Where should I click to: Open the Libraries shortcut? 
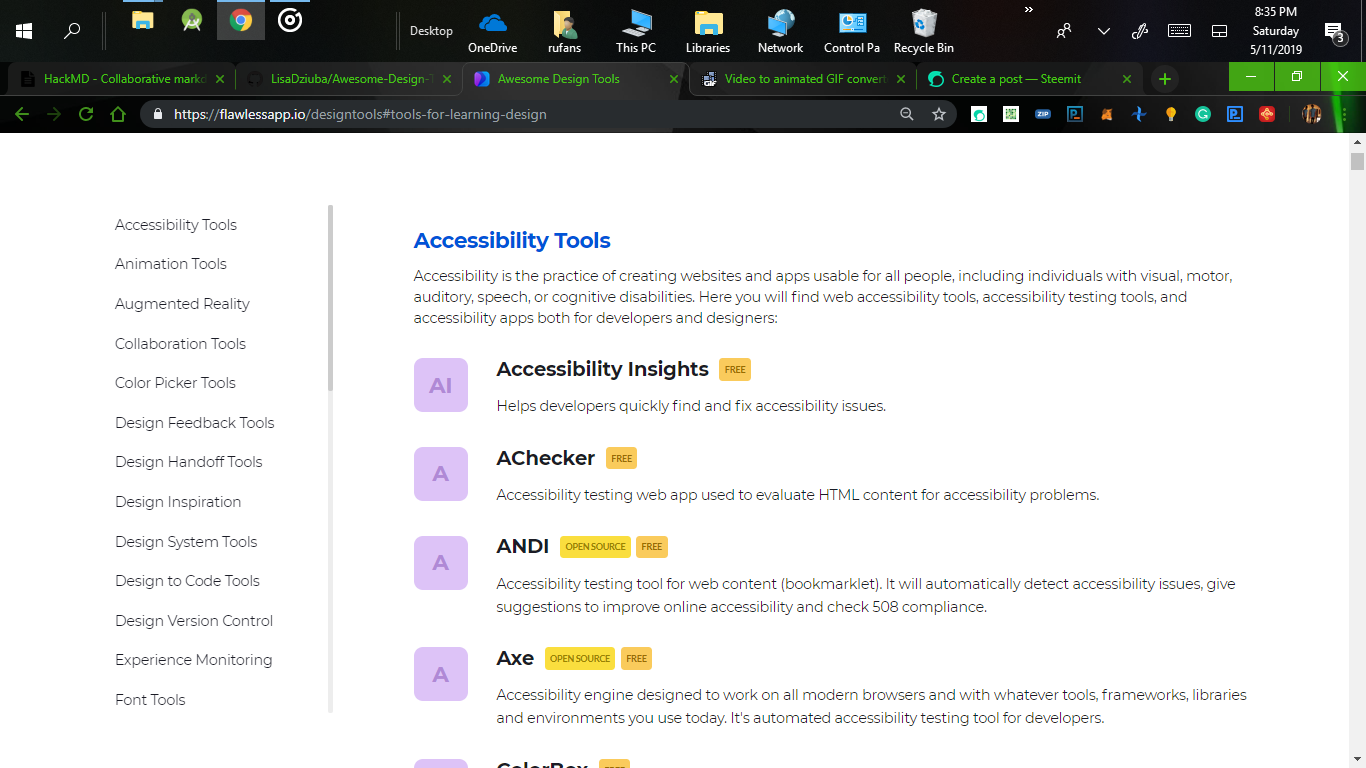(708, 30)
